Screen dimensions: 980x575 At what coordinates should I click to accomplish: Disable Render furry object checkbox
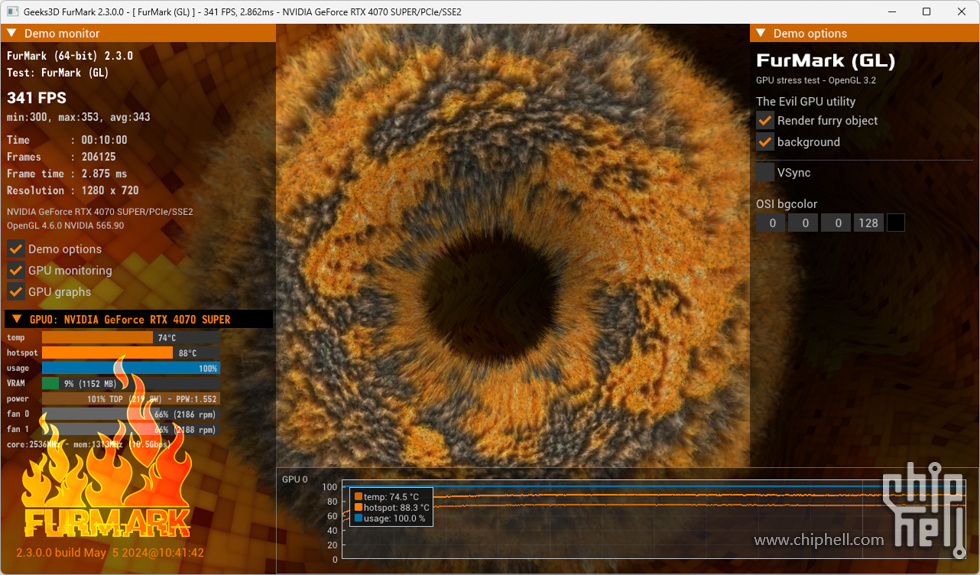tap(765, 121)
